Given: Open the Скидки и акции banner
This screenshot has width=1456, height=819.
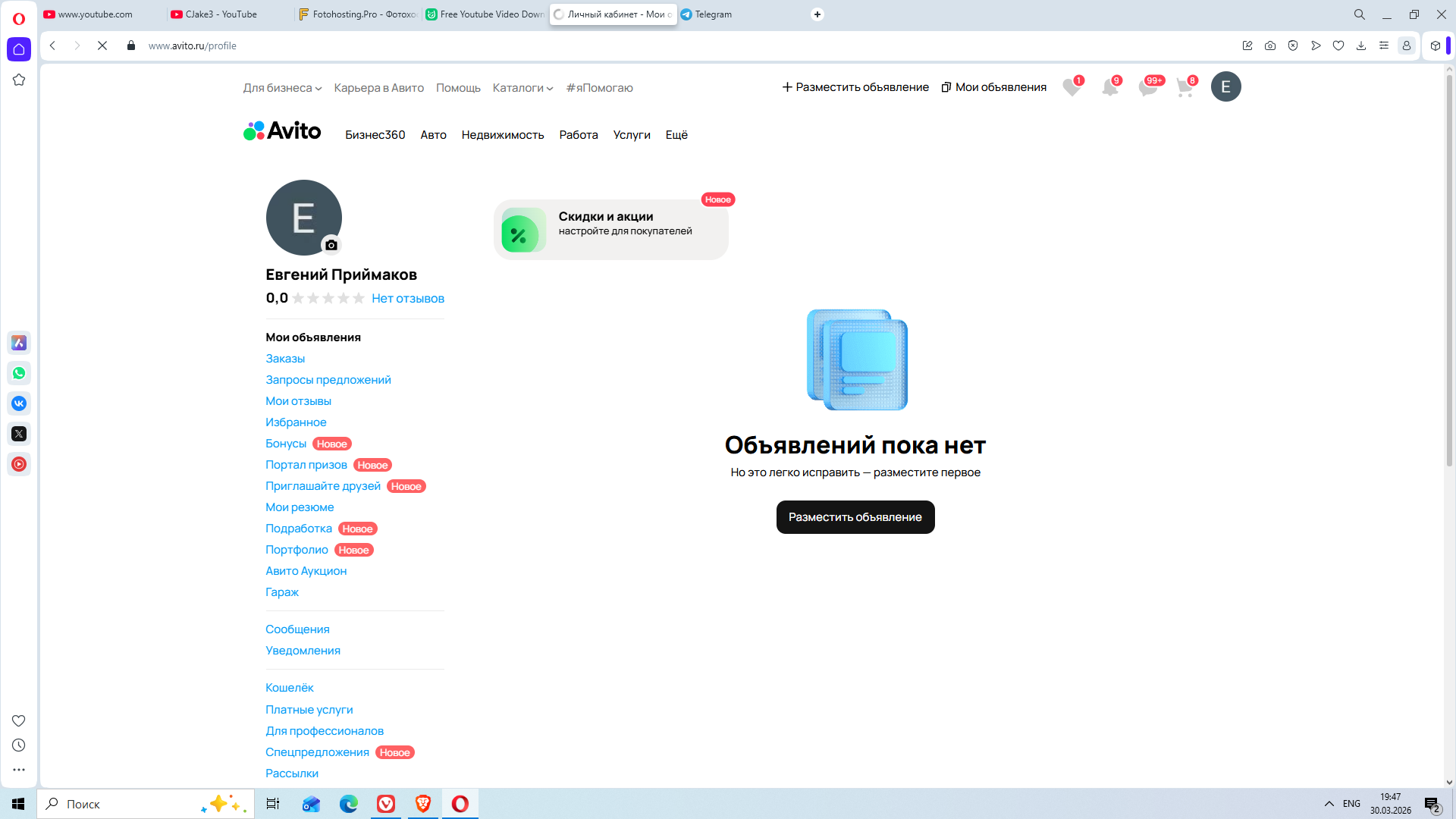Looking at the screenshot, I should (x=610, y=230).
